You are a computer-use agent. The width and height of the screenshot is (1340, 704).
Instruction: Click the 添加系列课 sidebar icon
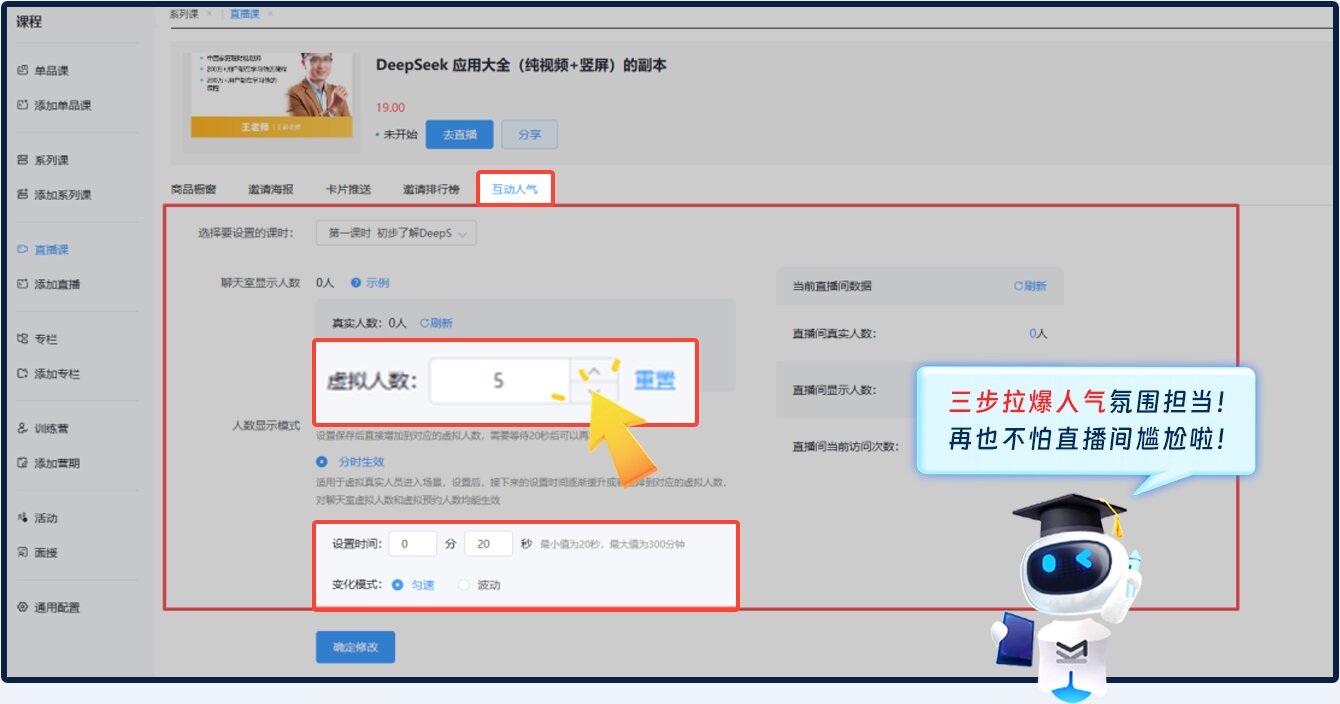click(x=23, y=194)
